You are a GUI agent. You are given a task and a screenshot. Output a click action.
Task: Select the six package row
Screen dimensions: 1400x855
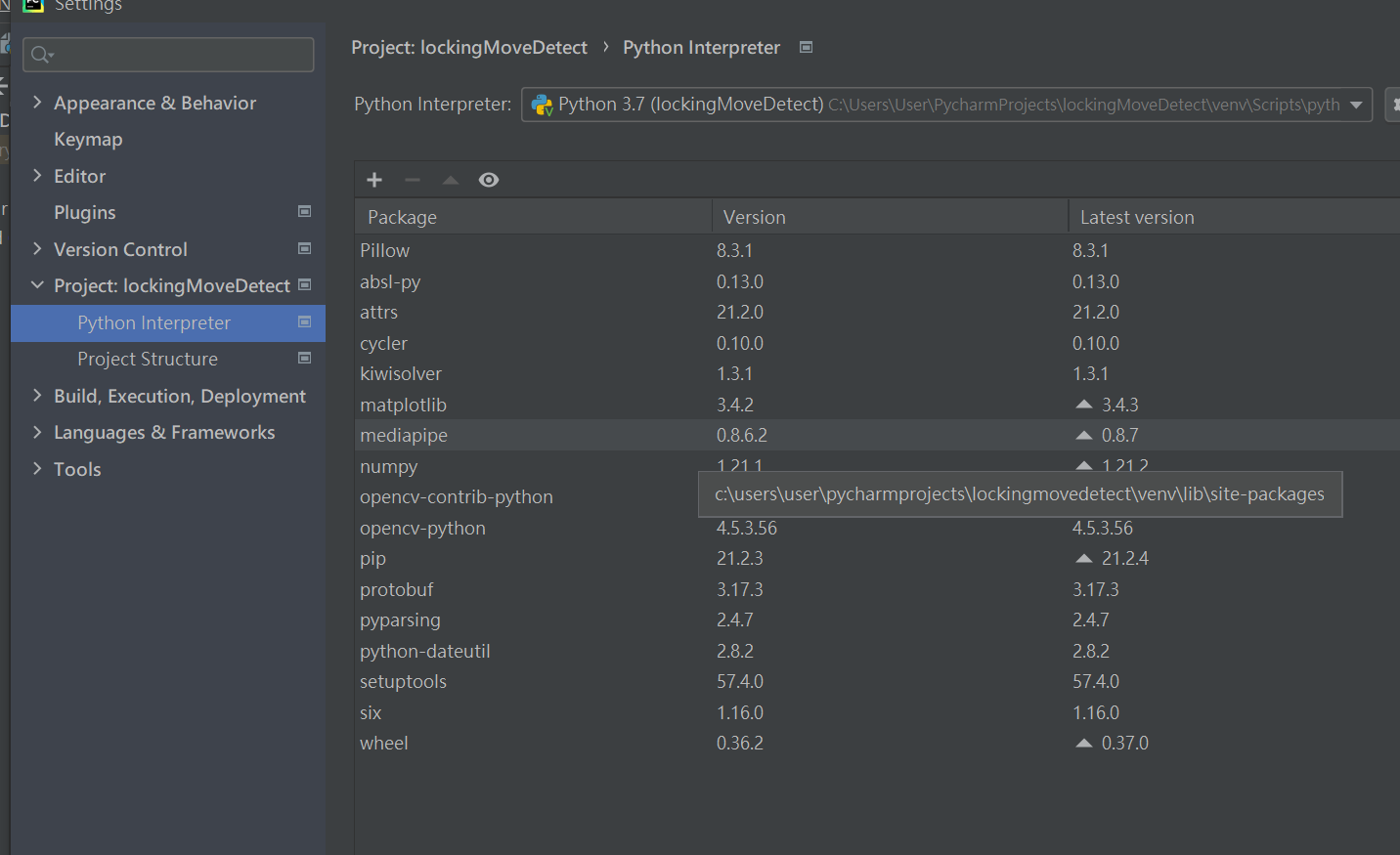[x=878, y=712]
